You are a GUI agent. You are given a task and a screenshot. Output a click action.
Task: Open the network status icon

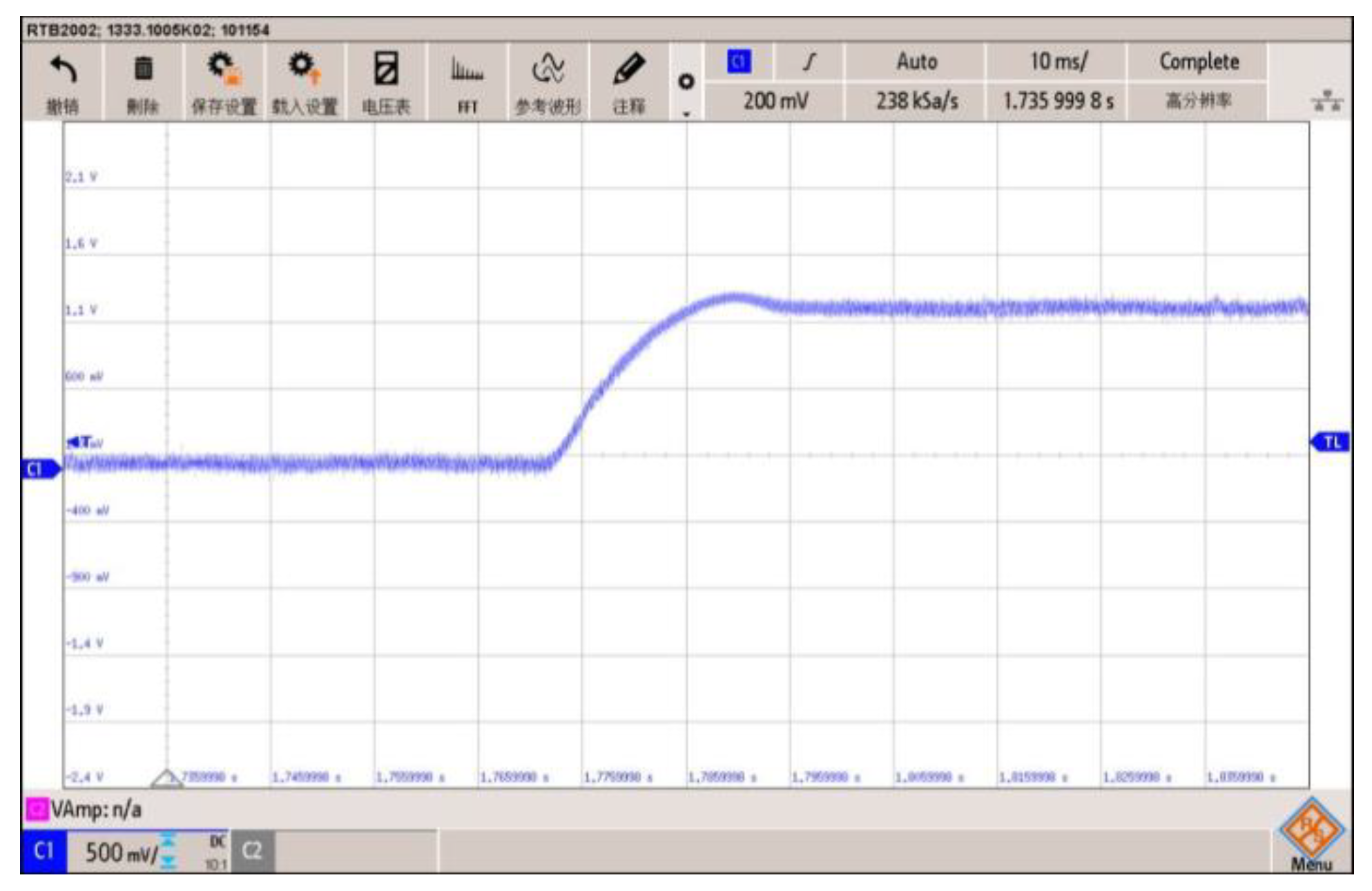(x=1326, y=102)
